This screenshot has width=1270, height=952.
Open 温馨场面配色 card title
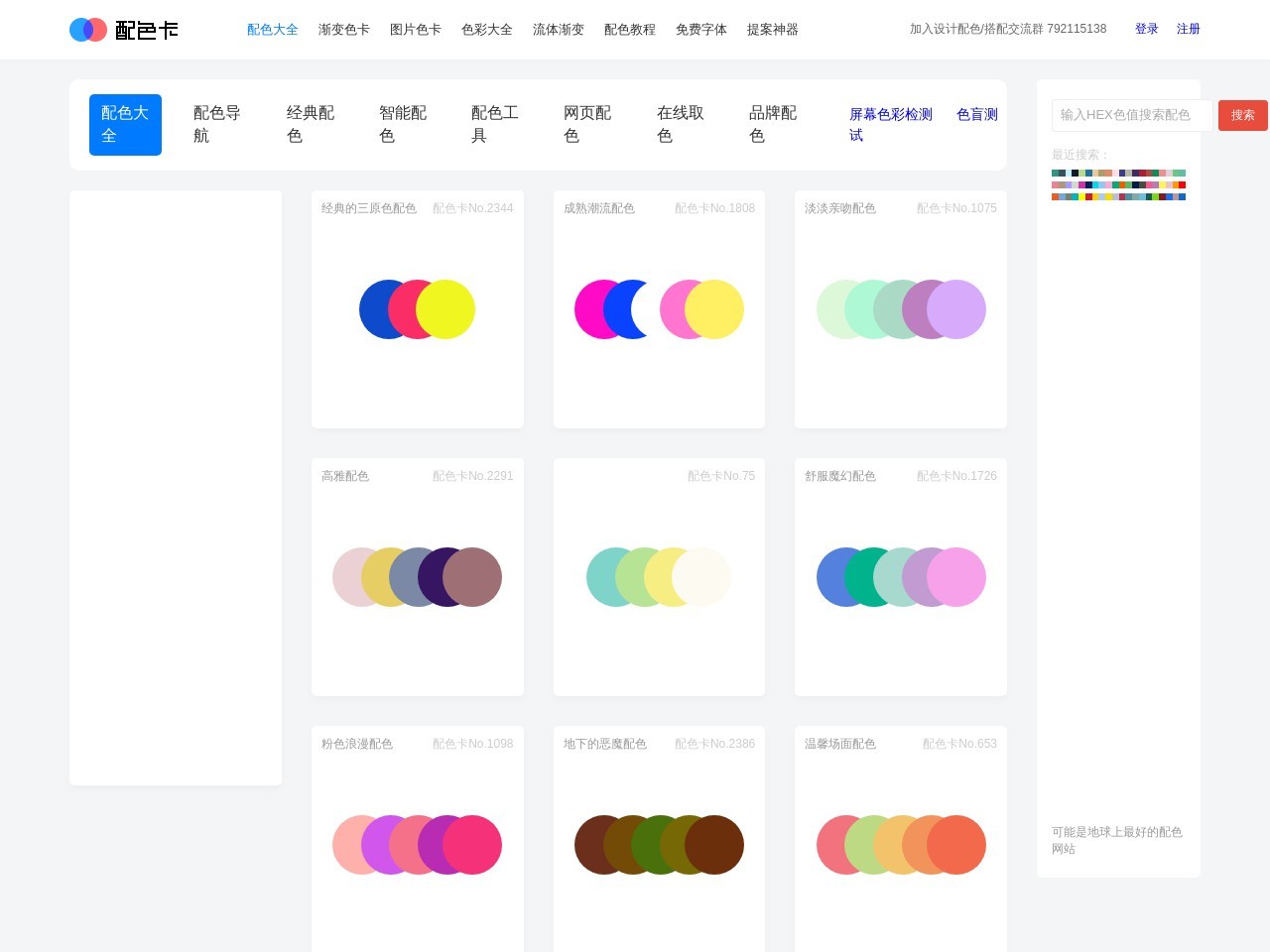[840, 744]
